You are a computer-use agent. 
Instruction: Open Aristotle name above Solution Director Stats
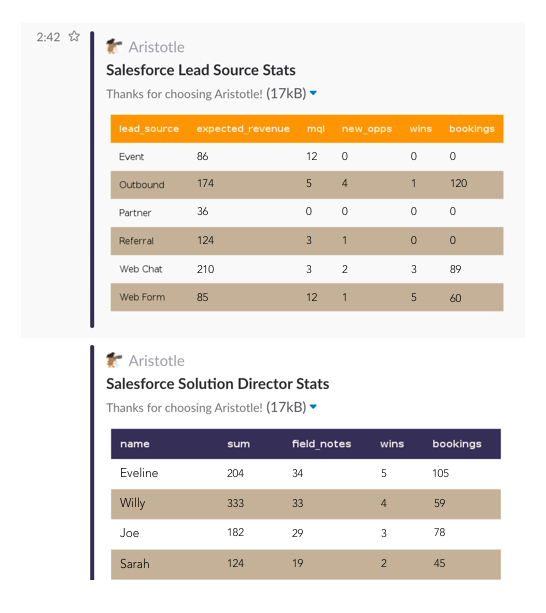157,361
